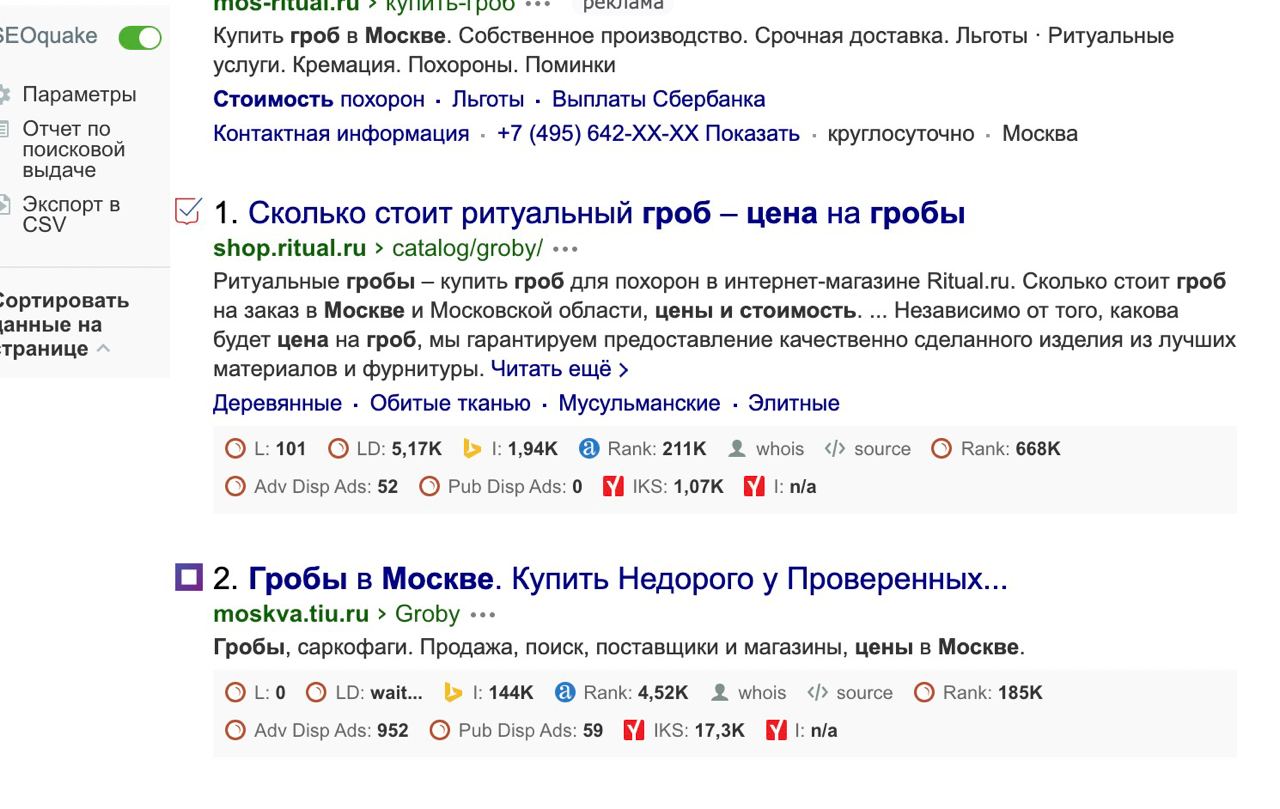1280x809 pixels.
Task: Click LD: 5,17K metric
Action: pos(384,449)
